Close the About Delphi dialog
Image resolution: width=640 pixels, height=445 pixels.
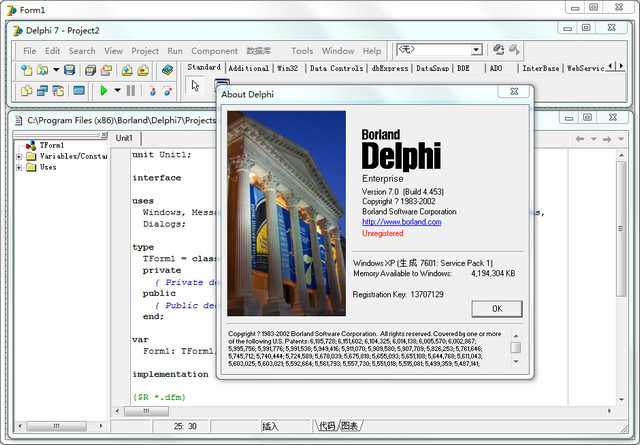tap(514, 91)
